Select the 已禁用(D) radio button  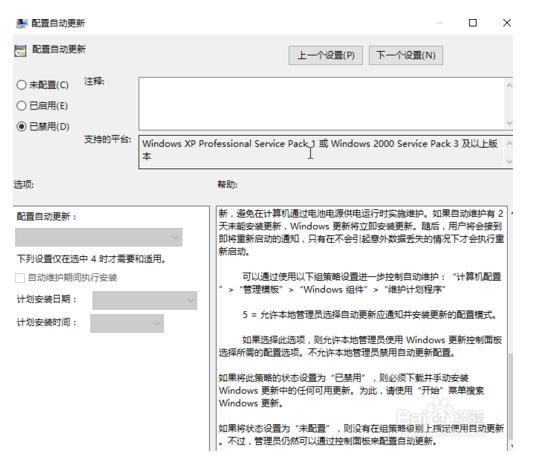(21, 126)
